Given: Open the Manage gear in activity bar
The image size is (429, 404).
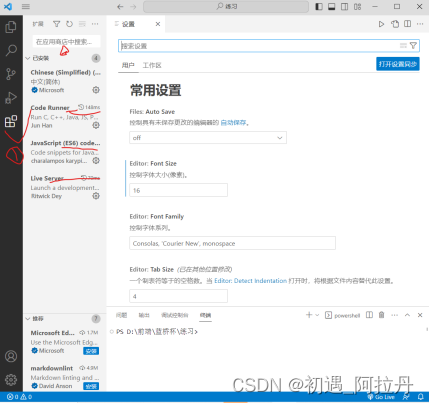Looking at the screenshot, I should 11,380.
